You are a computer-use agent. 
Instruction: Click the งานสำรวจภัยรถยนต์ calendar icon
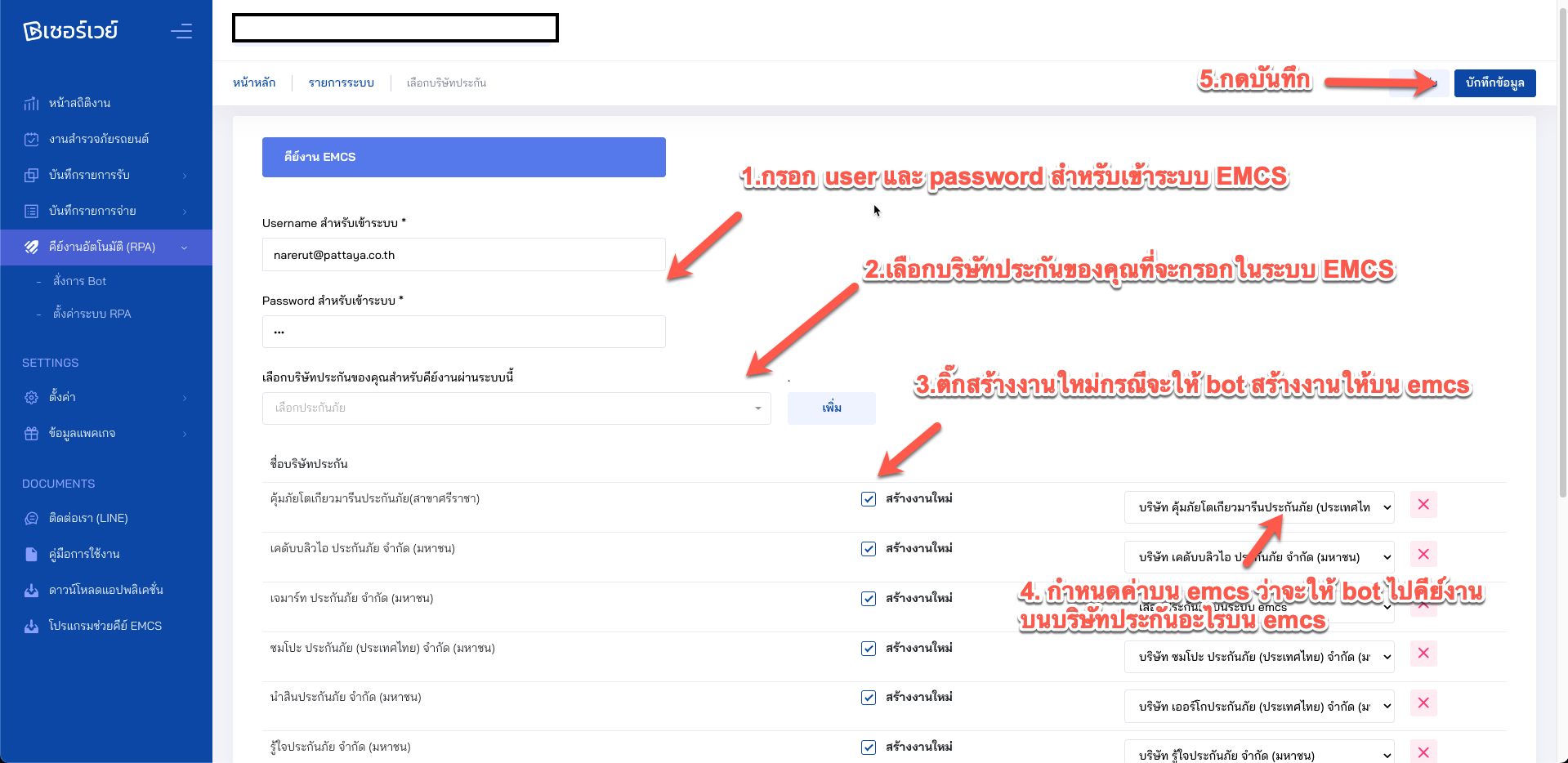point(31,140)
